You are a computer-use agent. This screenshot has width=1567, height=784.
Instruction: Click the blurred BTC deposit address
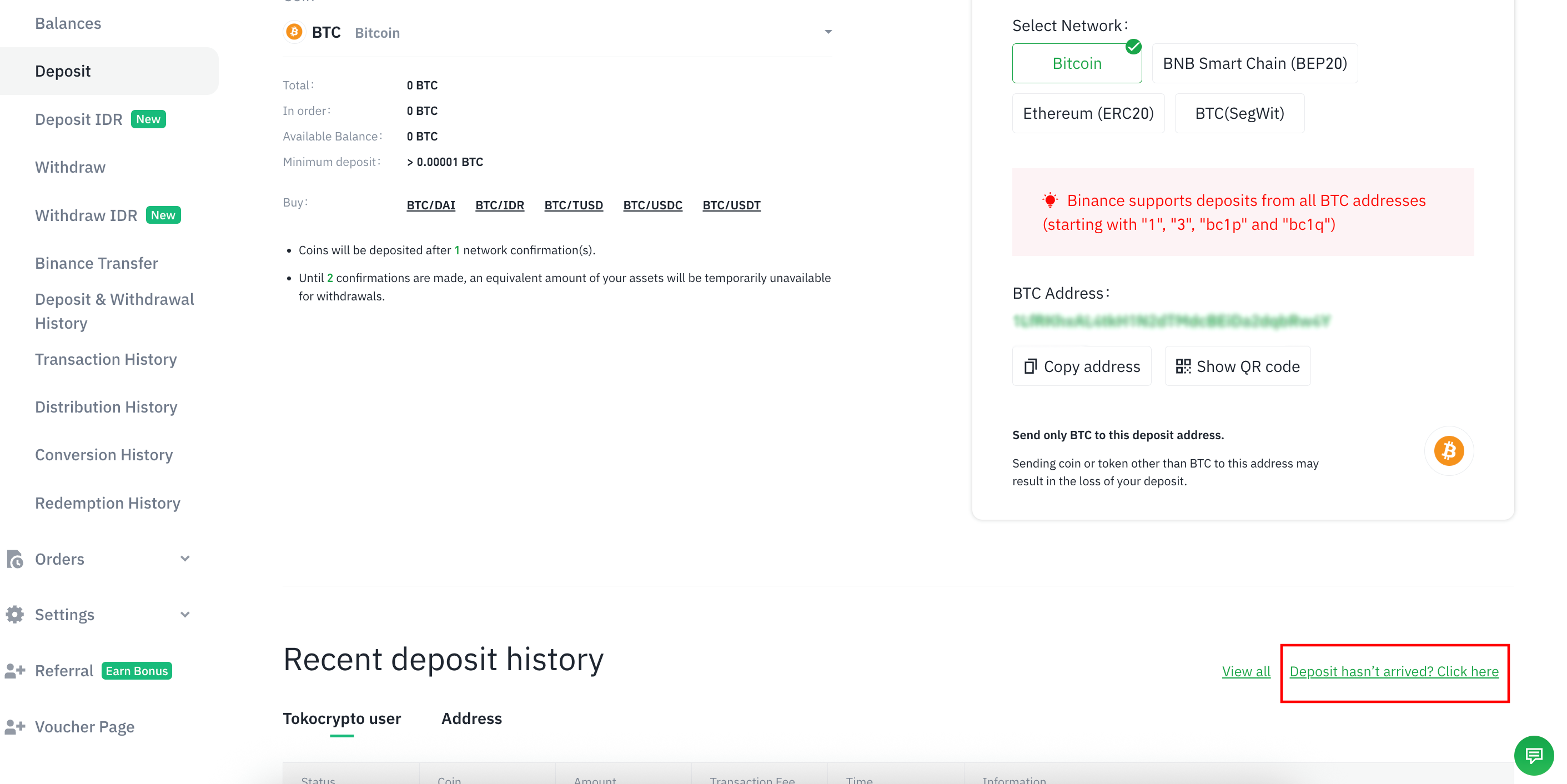point(1171,320)
